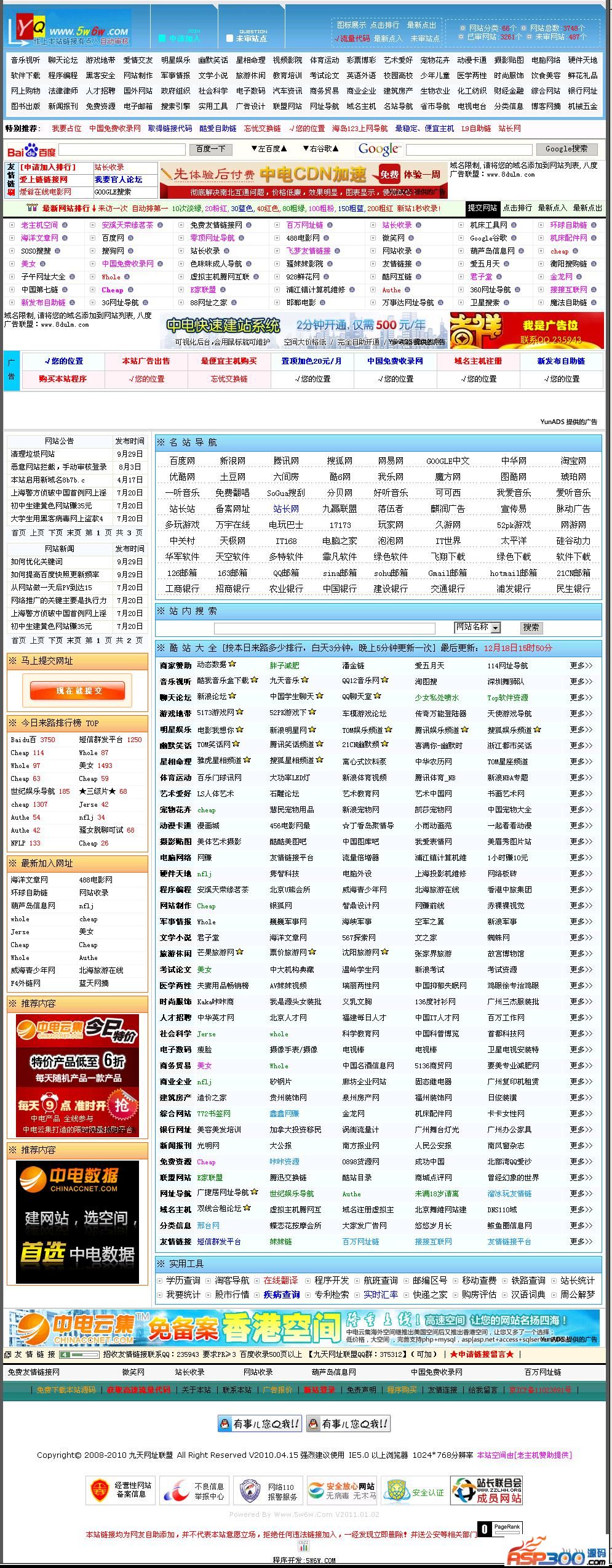Viewport: 612px width, 1568px height.
Task: Click √流量代码 in the header
Action: pos(351,38)
